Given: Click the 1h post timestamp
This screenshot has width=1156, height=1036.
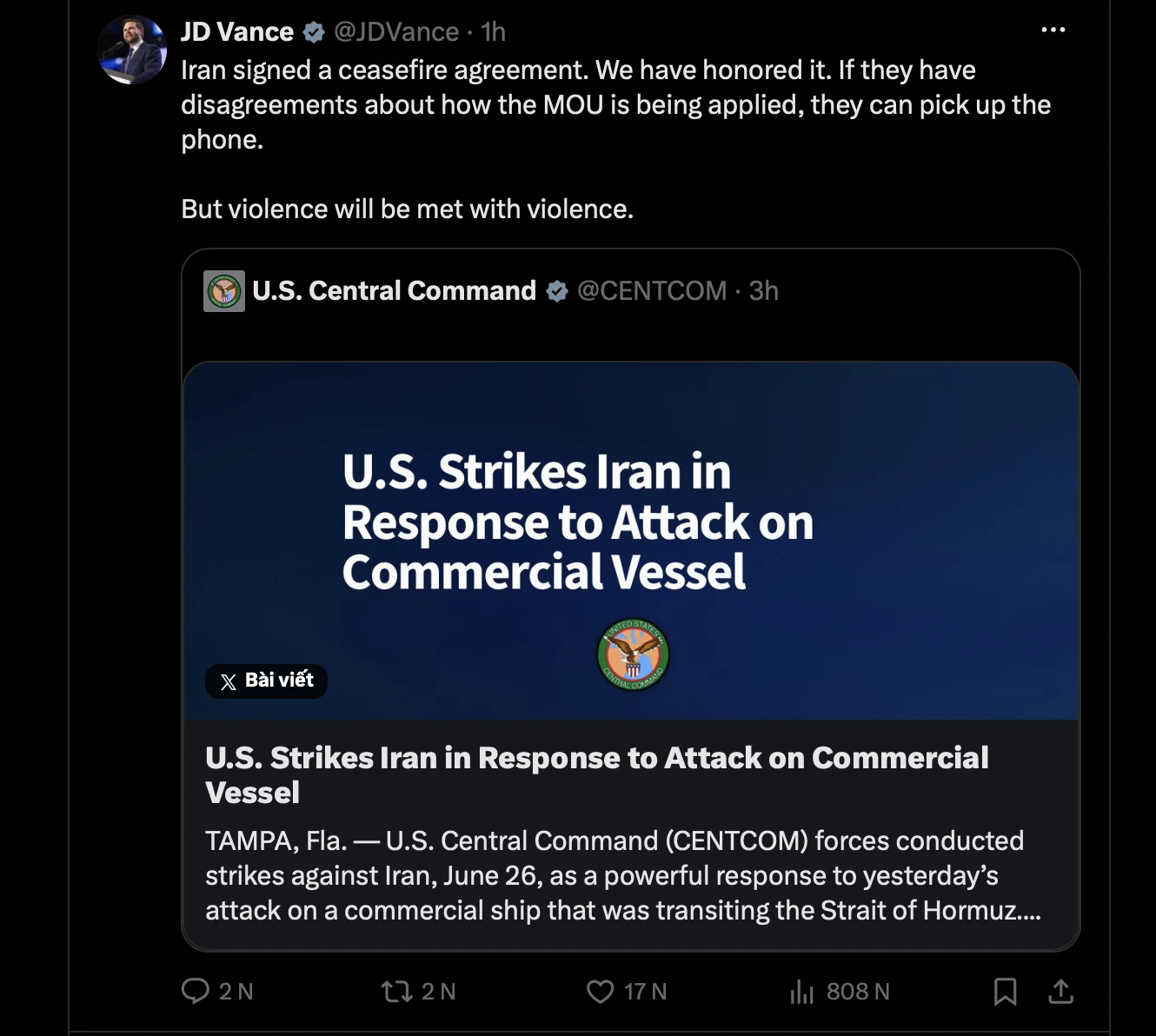Looking at the screenshot, I should (x=493, y=32).
